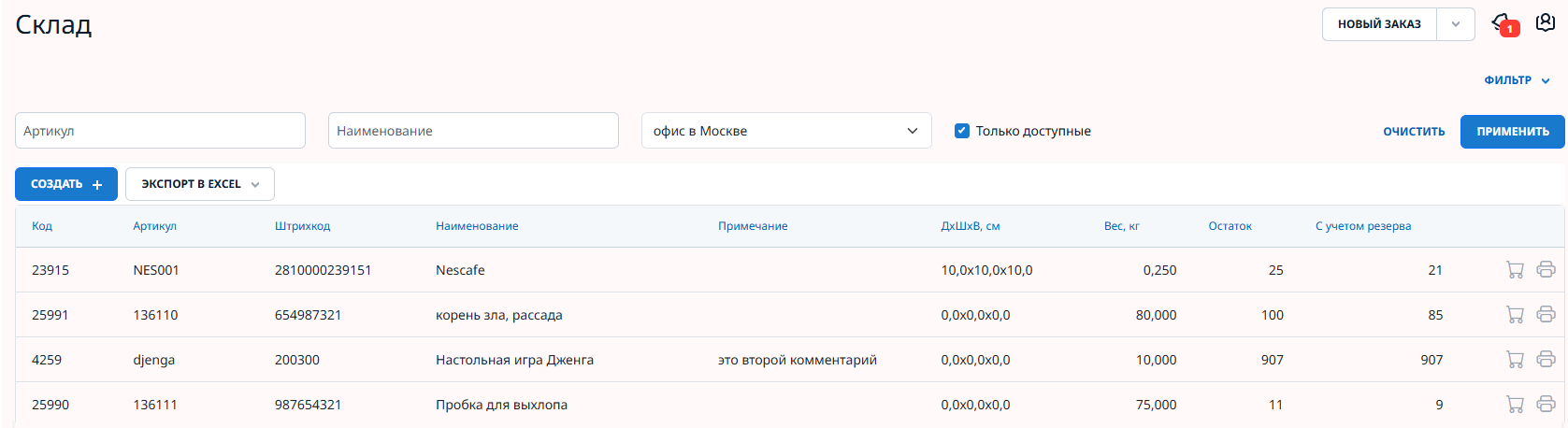Print label for корень зла, рассада

coord(1546,315)
